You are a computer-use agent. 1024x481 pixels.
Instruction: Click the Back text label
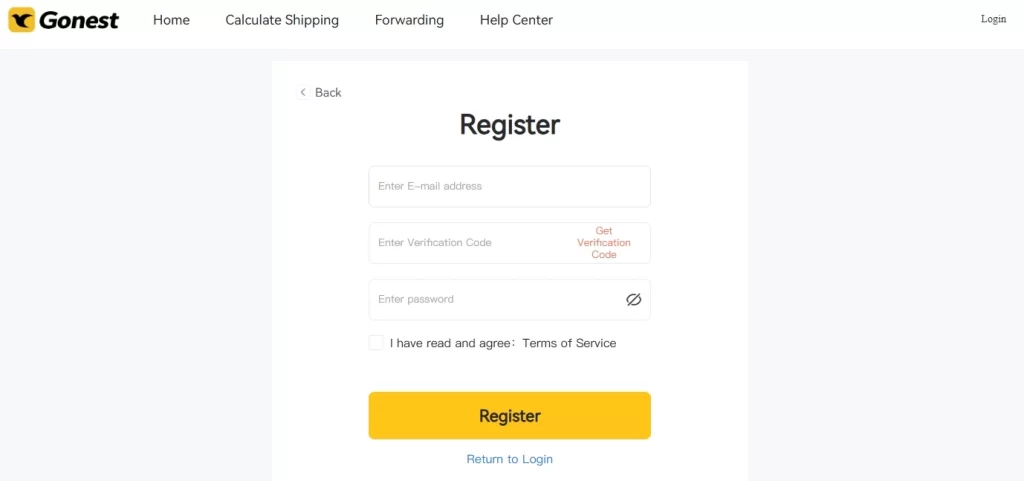click(x=328, y=93)
